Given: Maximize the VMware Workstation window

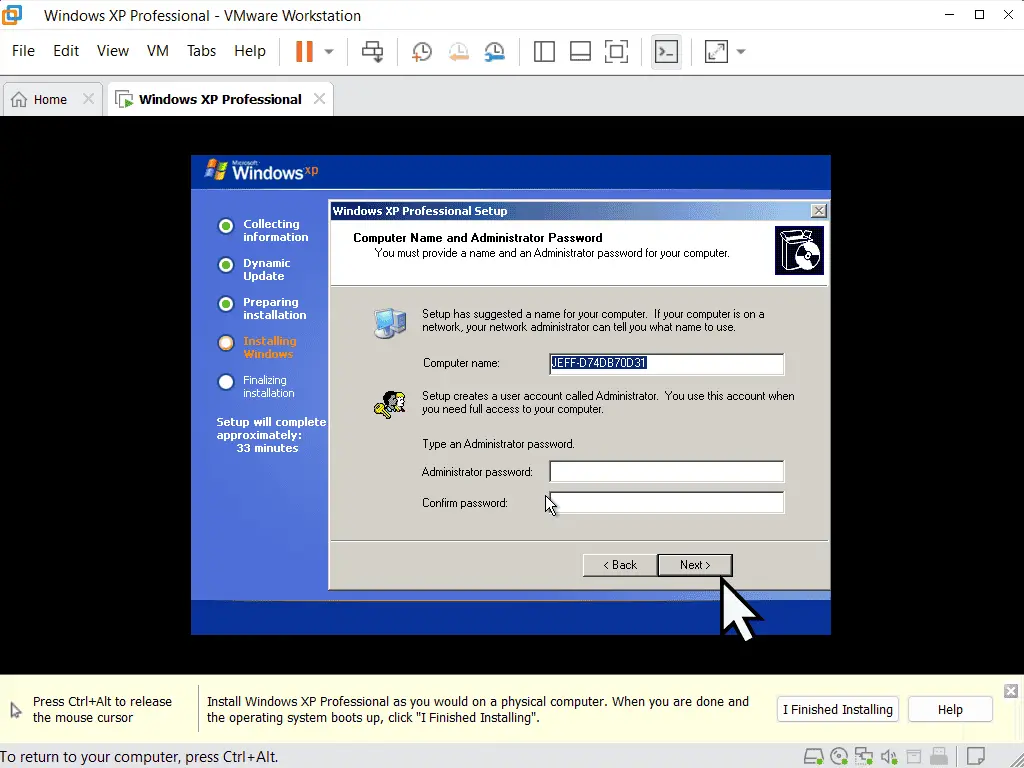Looking at the screenshot, I should tap(979, 14).
